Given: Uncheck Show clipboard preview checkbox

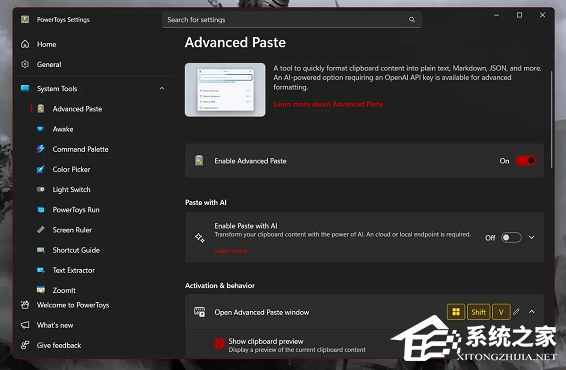Looking at the screenshot, I should point(219,344).
